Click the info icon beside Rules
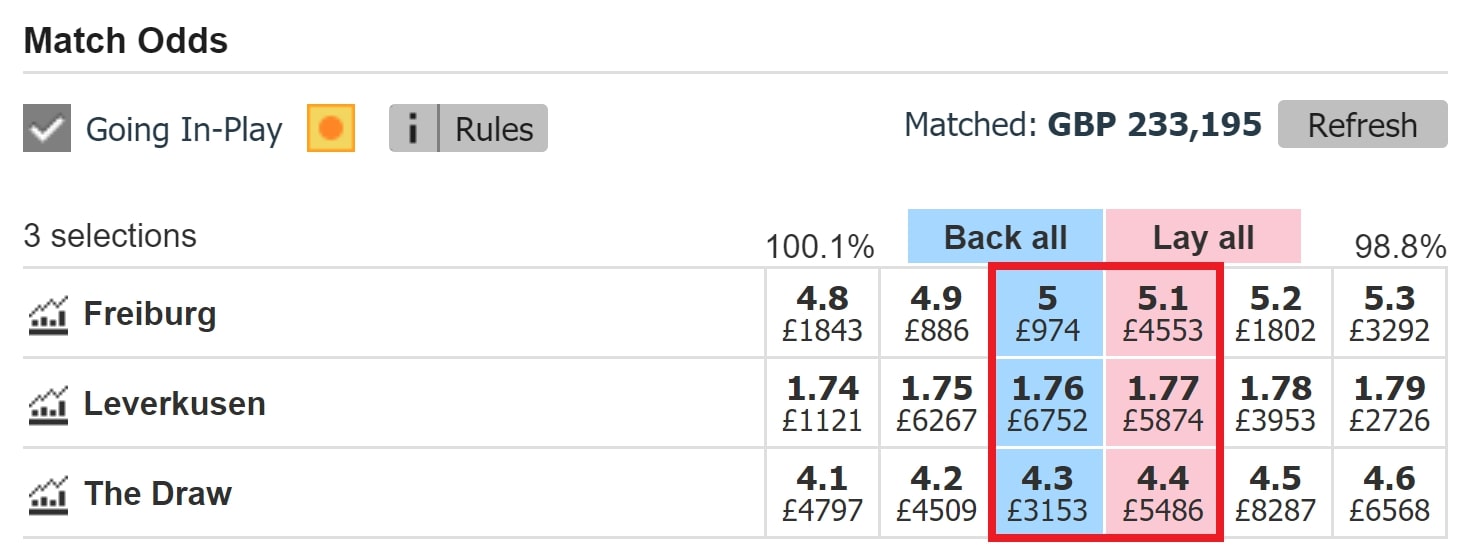The width and height of the screenshot is (1469, 560). pyautogui.click(x=413, y=129)
